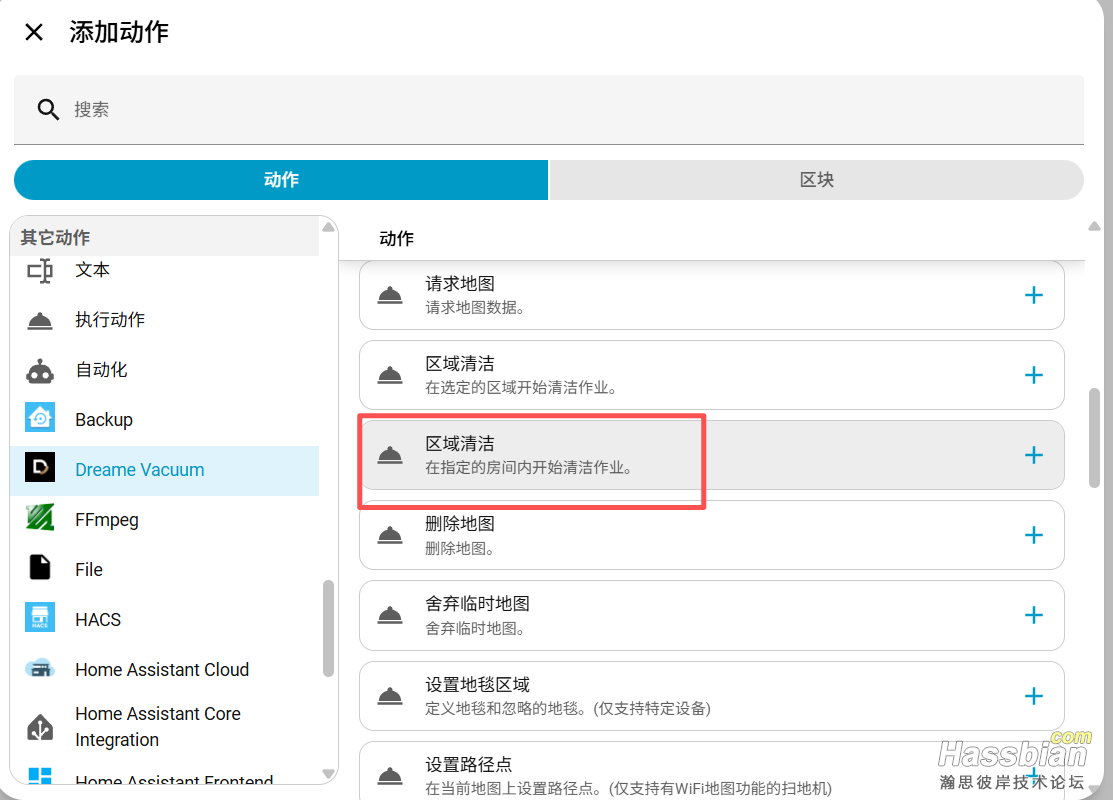The height and width of the screenshot is (800, 1113).
Task: Select the Dreame Vacuum icon
Action: point(40,469)
